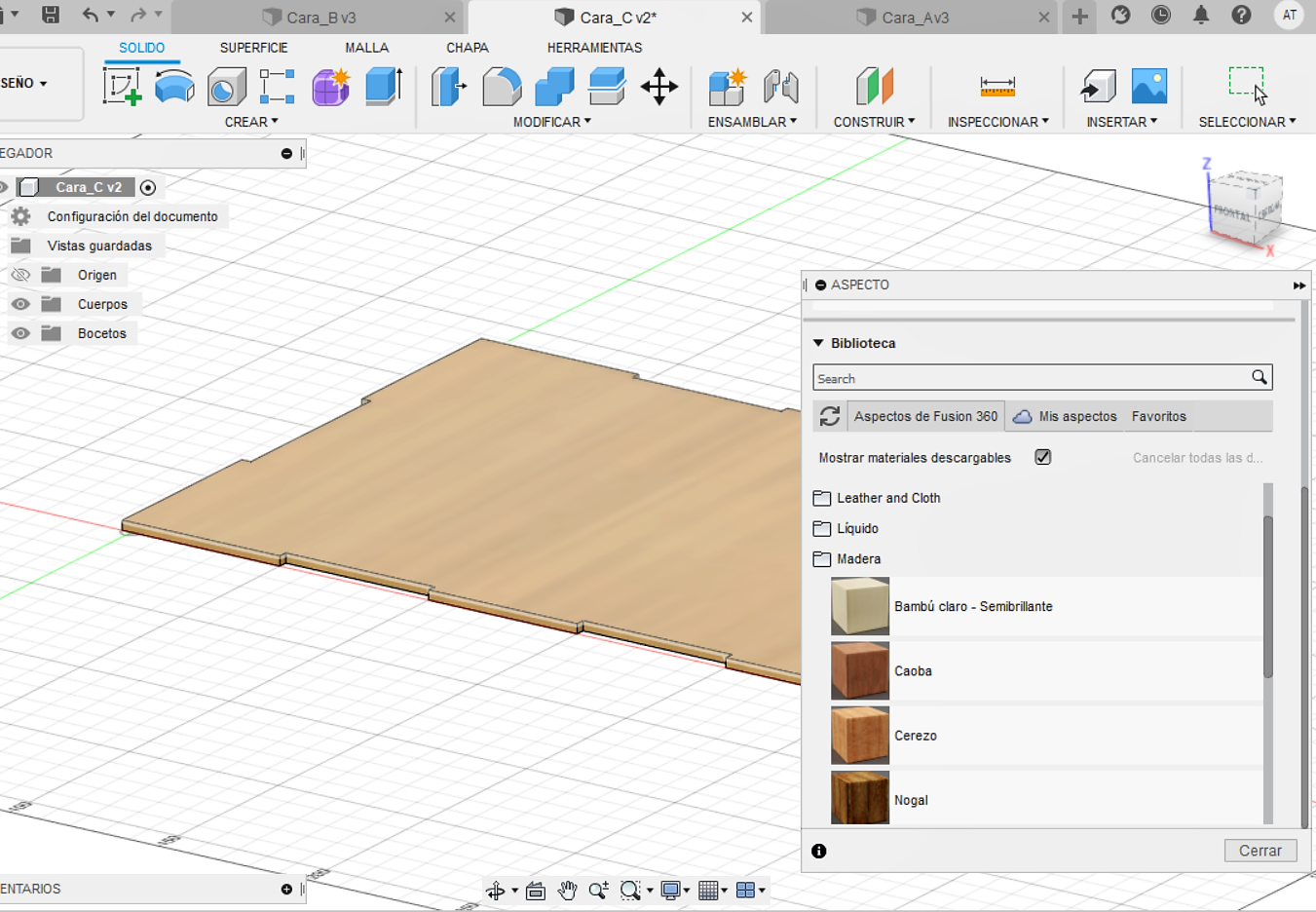1316x912 pixels.
Task: Switch to the HERRAMIENTAS ribbon tab
Action: [x=594, y=48]
